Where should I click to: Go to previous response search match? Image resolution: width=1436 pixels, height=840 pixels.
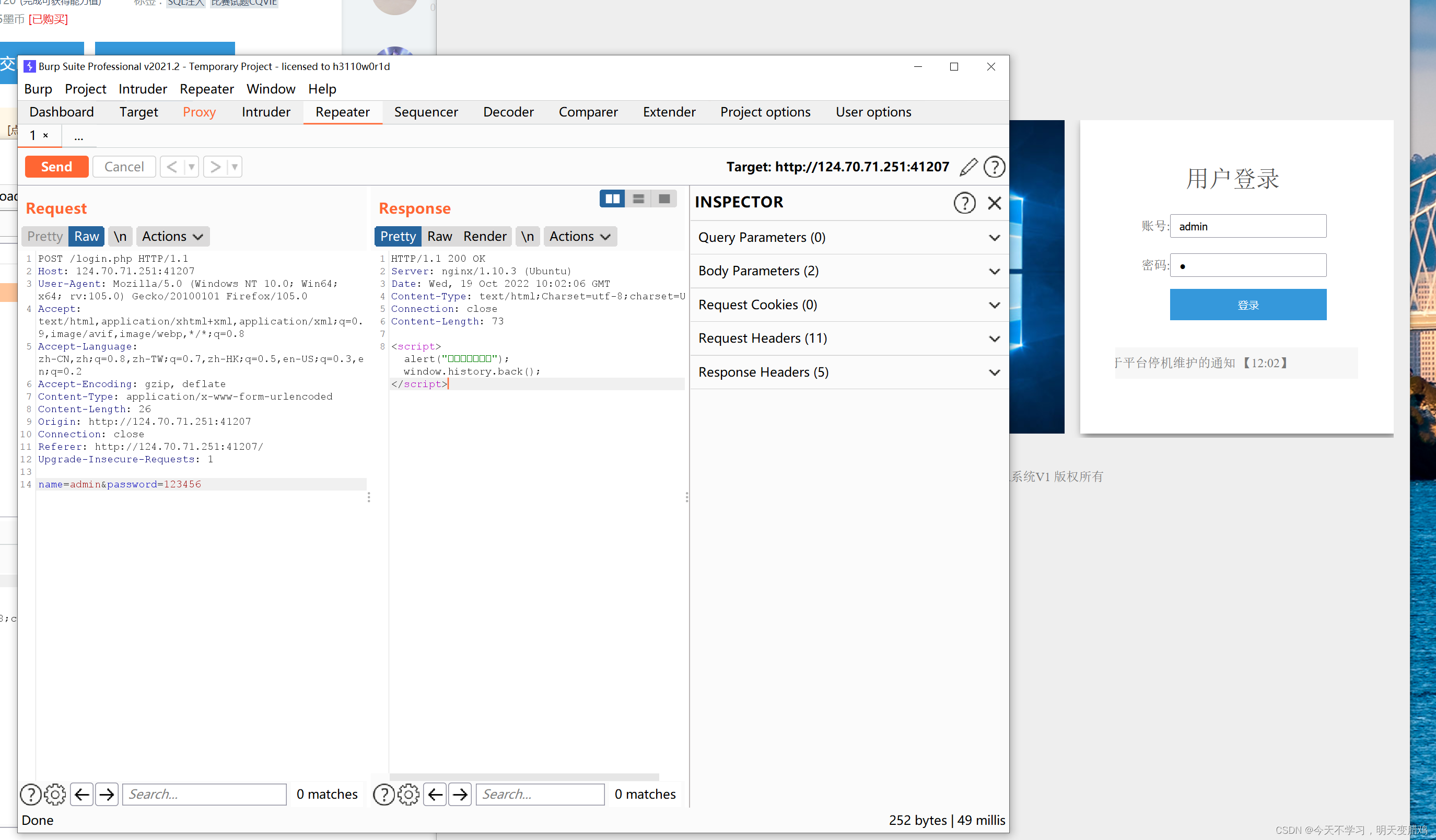(435, 794)
